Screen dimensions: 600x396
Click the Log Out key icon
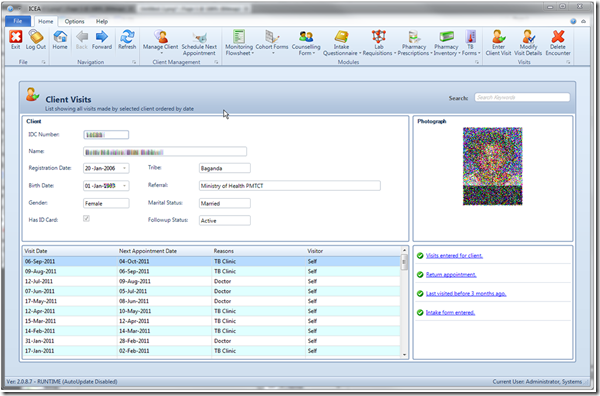[36, 37]
